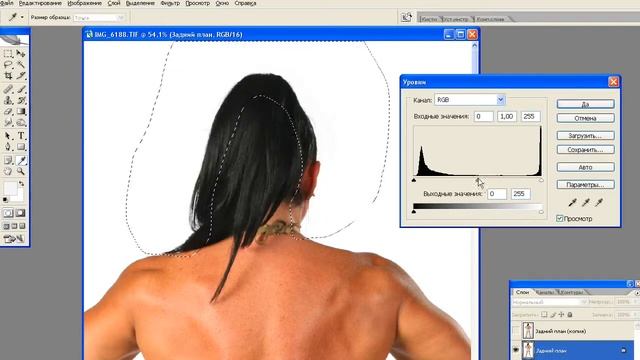Hide the Задний план layer eye
The height and width of the screenshot is (360, 640).
pos(516,350)
